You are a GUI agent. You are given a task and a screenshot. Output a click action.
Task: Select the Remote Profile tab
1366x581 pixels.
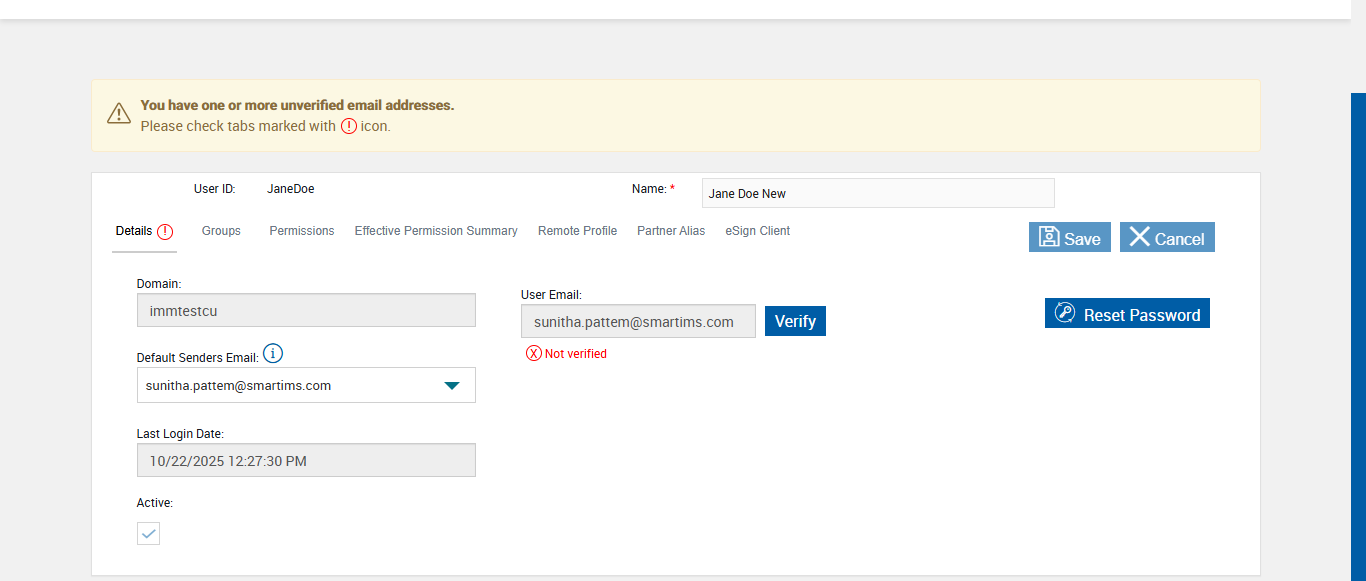(x=577, y=231)
